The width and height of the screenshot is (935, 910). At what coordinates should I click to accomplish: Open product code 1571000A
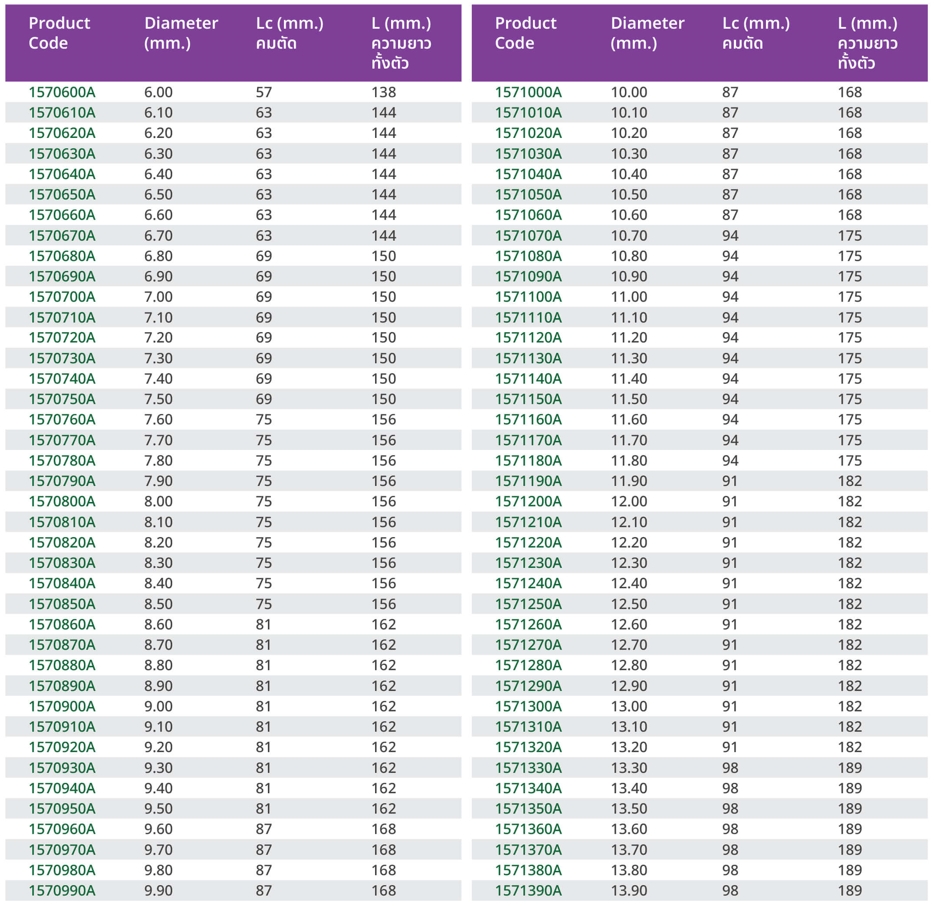pos(528,92)
